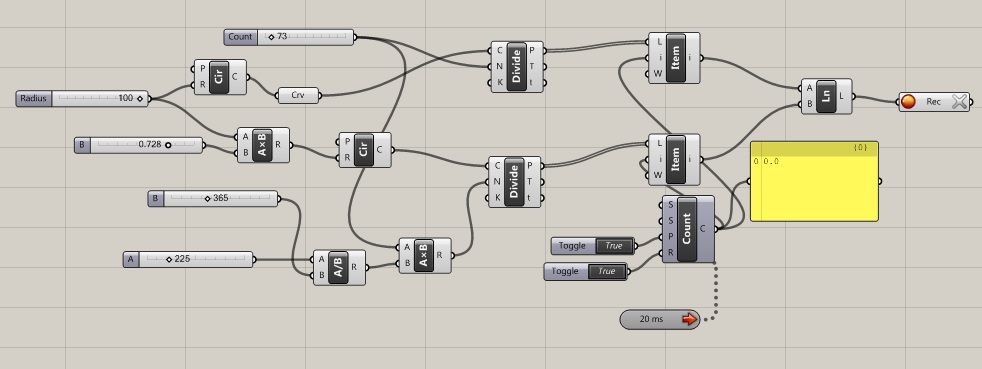982x369 pixels.
Task: Click the red record button on Rec
Action: 908,101
